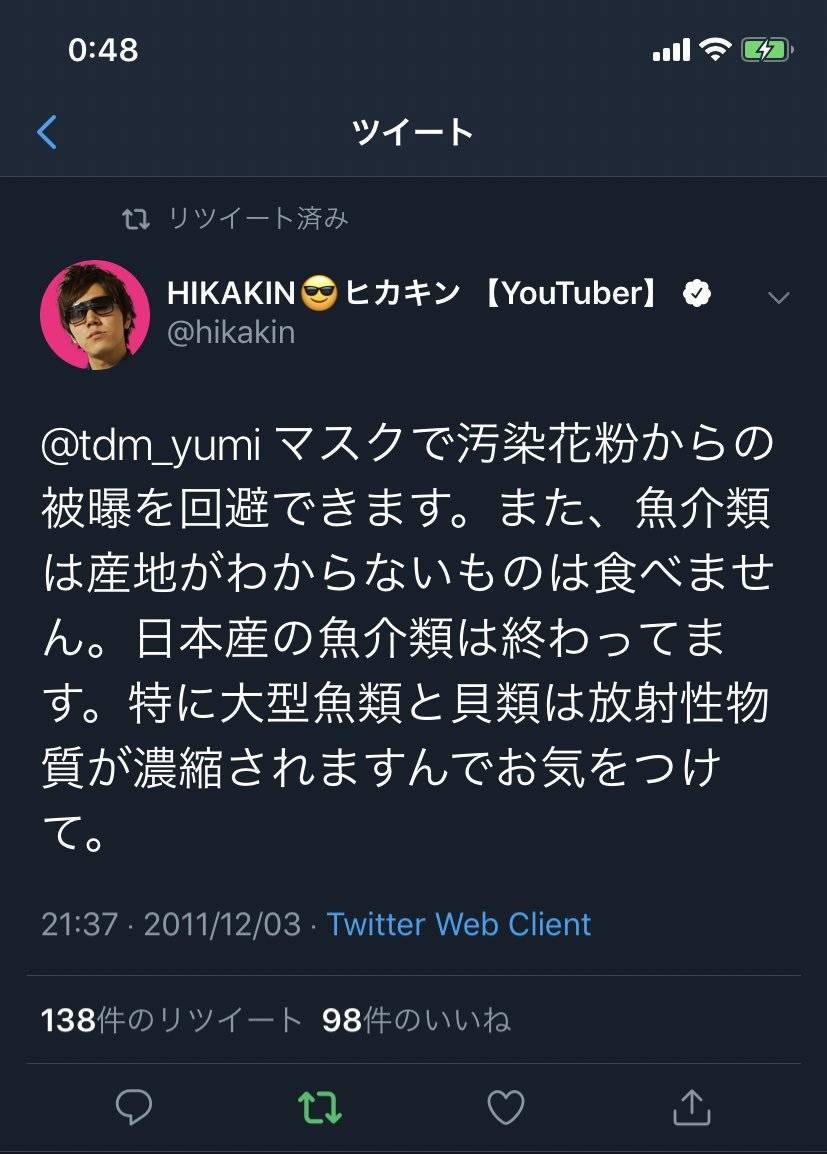Tap the tweet timestamp 21:37 2011/12/03
The height and width of the screenshot is (1154, 827).
pos(171,924)
